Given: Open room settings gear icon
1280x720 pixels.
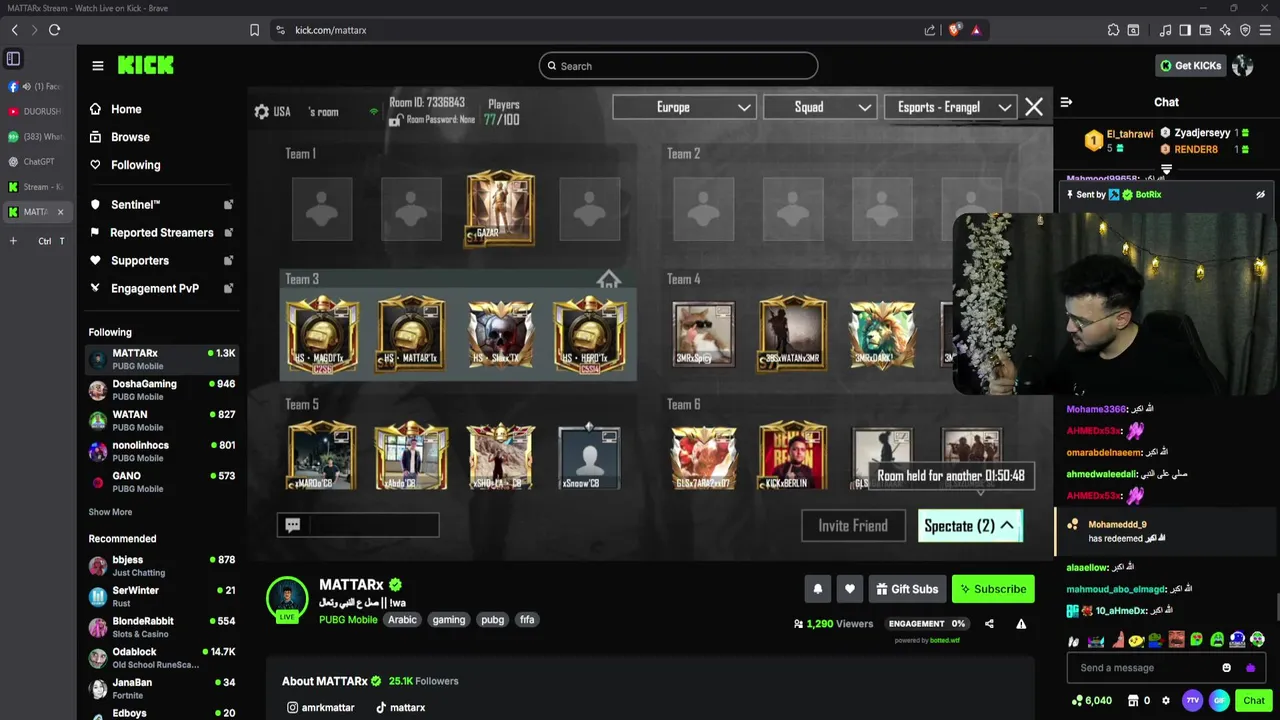Looking at the screenshot, I should coord(262,112).
